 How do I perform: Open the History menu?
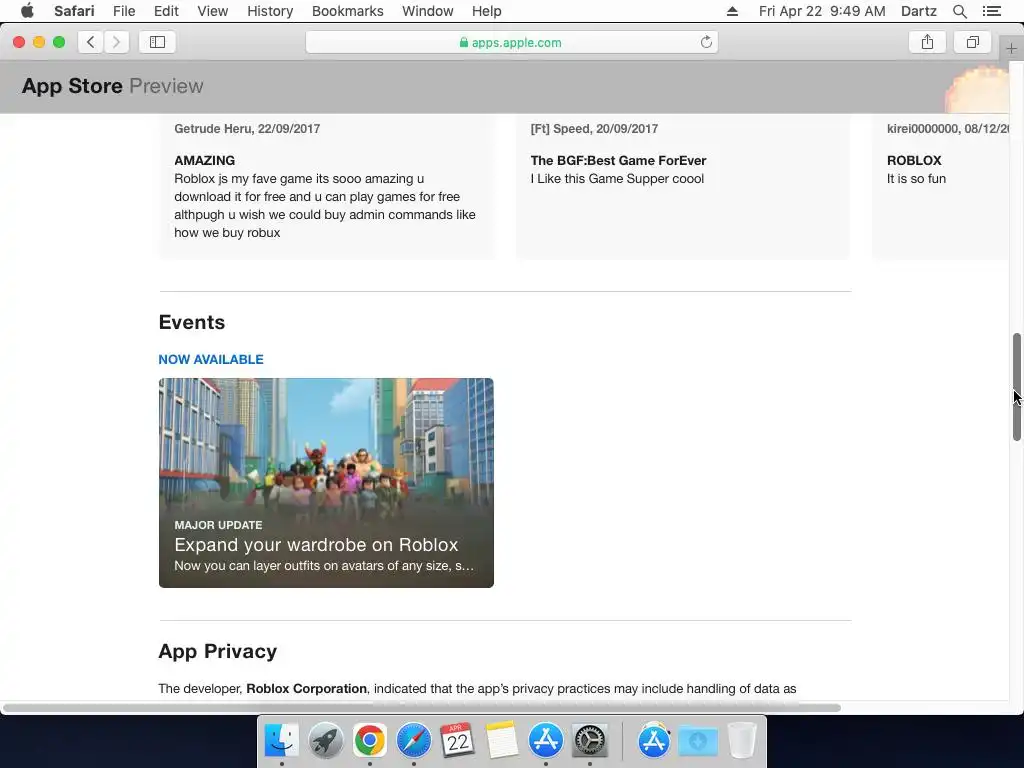pyautogui.click(x=270, y=11)
